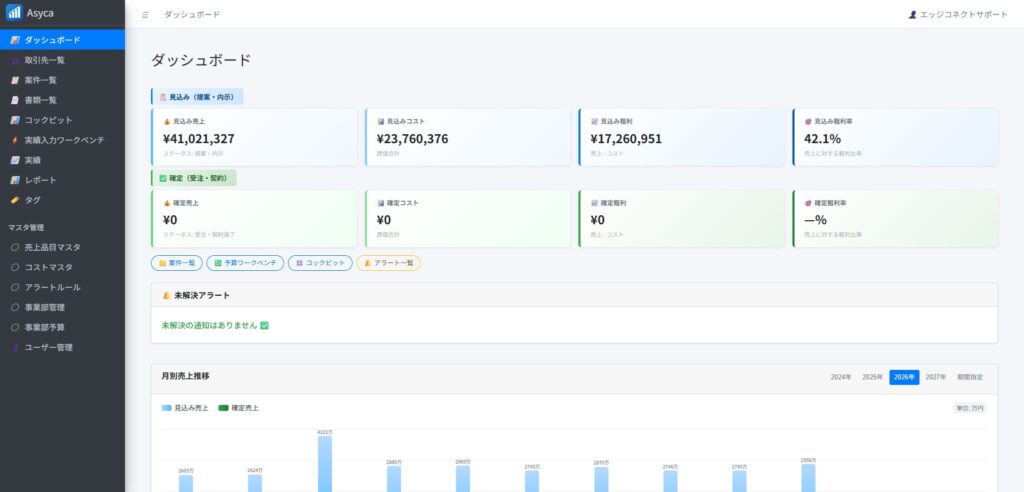
Task: Click the ダッシュボード sidebar icon
Action: [x=15, y=40]
